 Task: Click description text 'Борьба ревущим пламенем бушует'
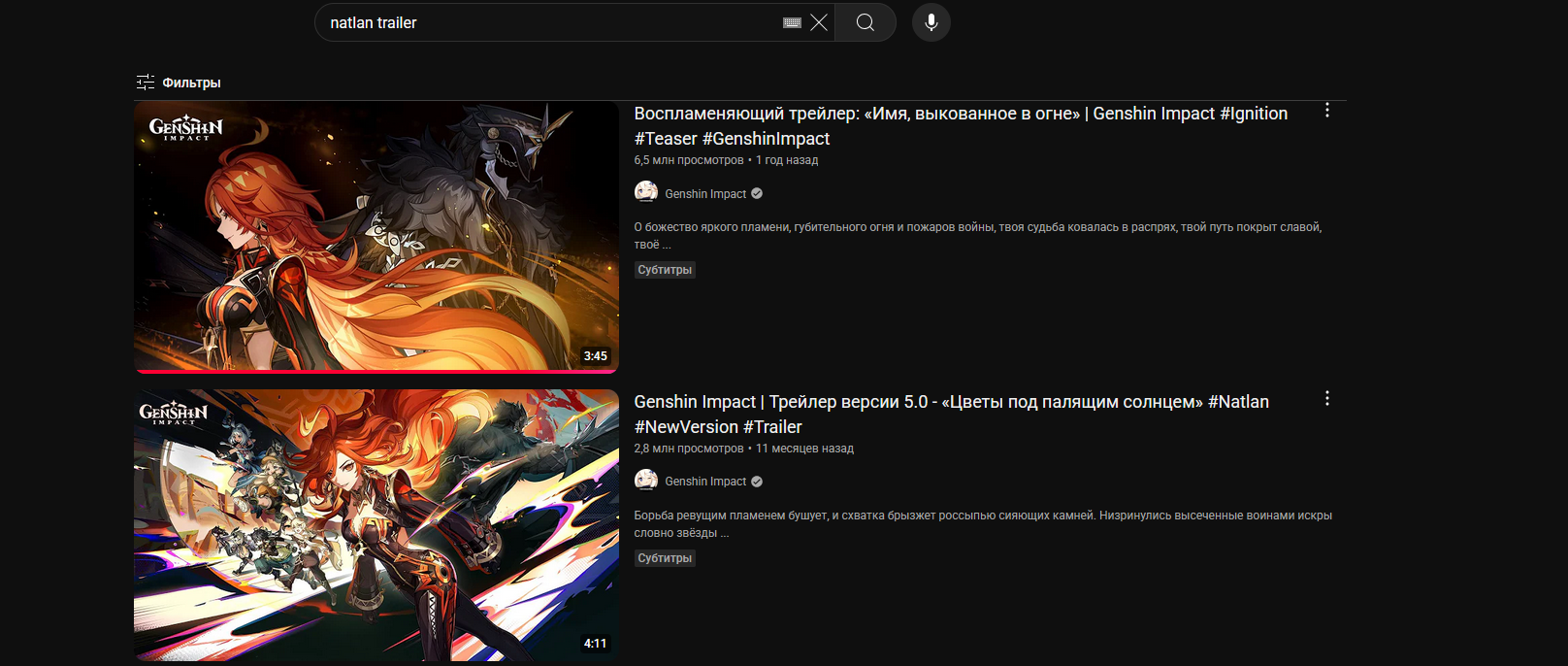(983, 524)
